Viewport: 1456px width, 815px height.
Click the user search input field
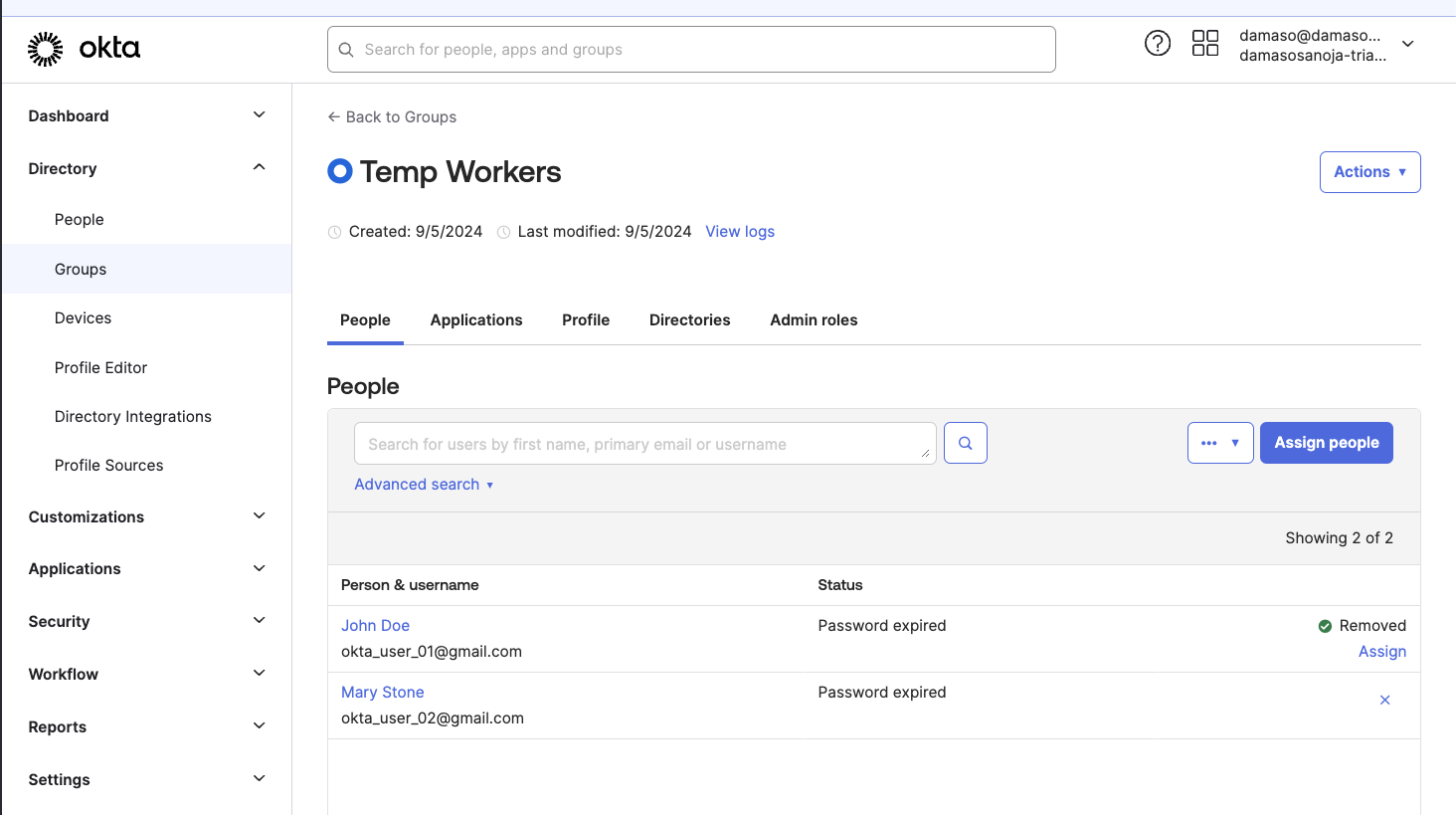point(644,444)
